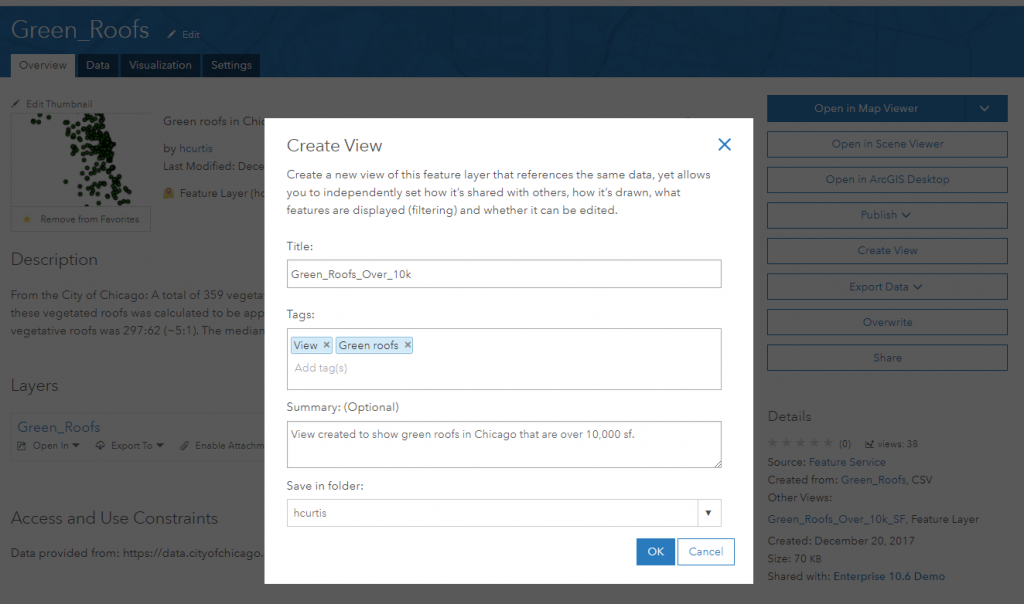Click inside the Title input field
The width and height of the screenshot is (1024, 604).
(x=503, y=274)
